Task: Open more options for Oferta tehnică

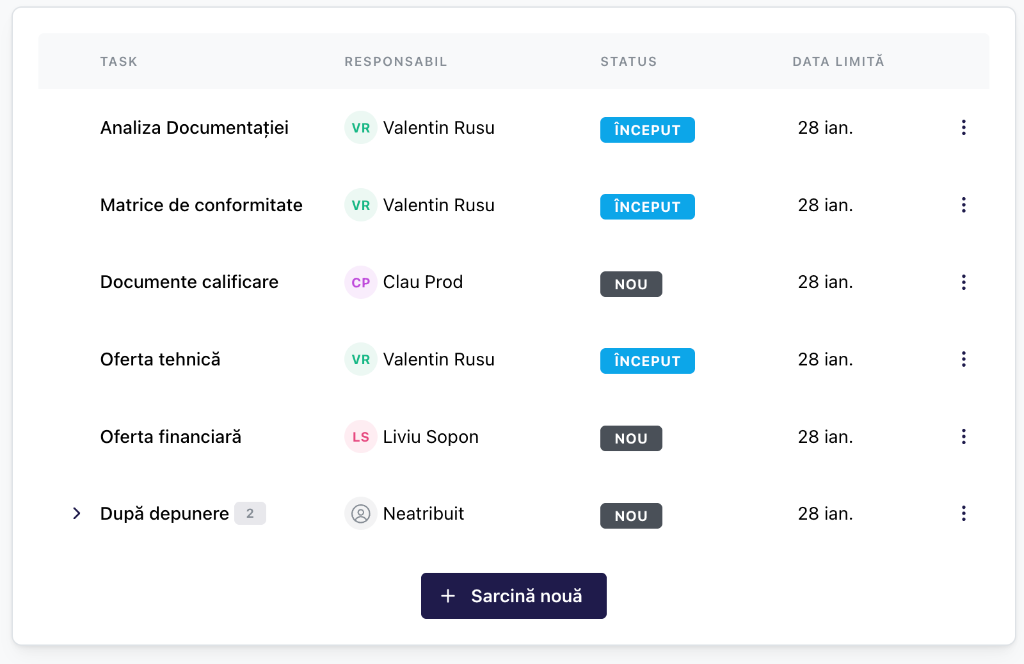Action: pyautogui.click(x=963, y=359)
